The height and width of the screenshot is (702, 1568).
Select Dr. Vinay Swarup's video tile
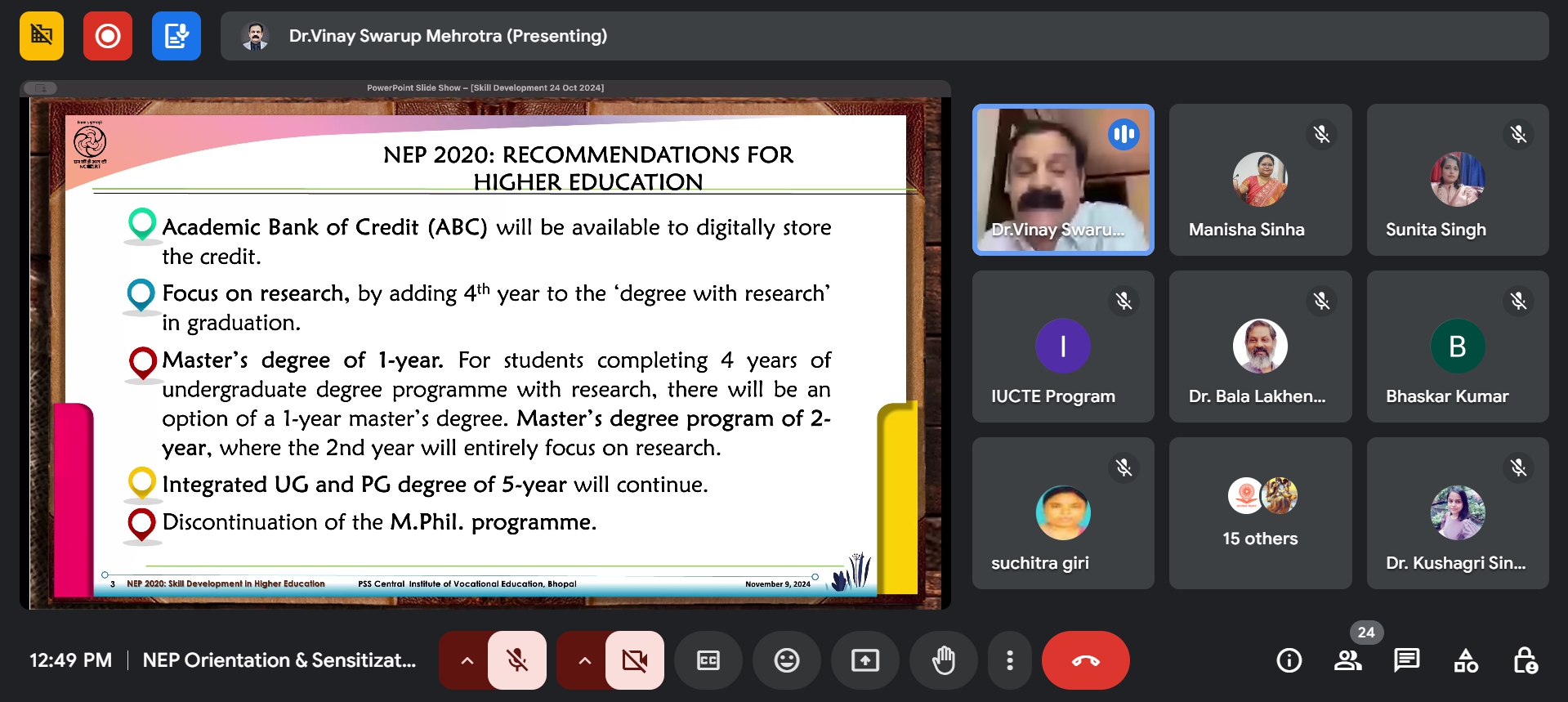tap(1063, 180)
